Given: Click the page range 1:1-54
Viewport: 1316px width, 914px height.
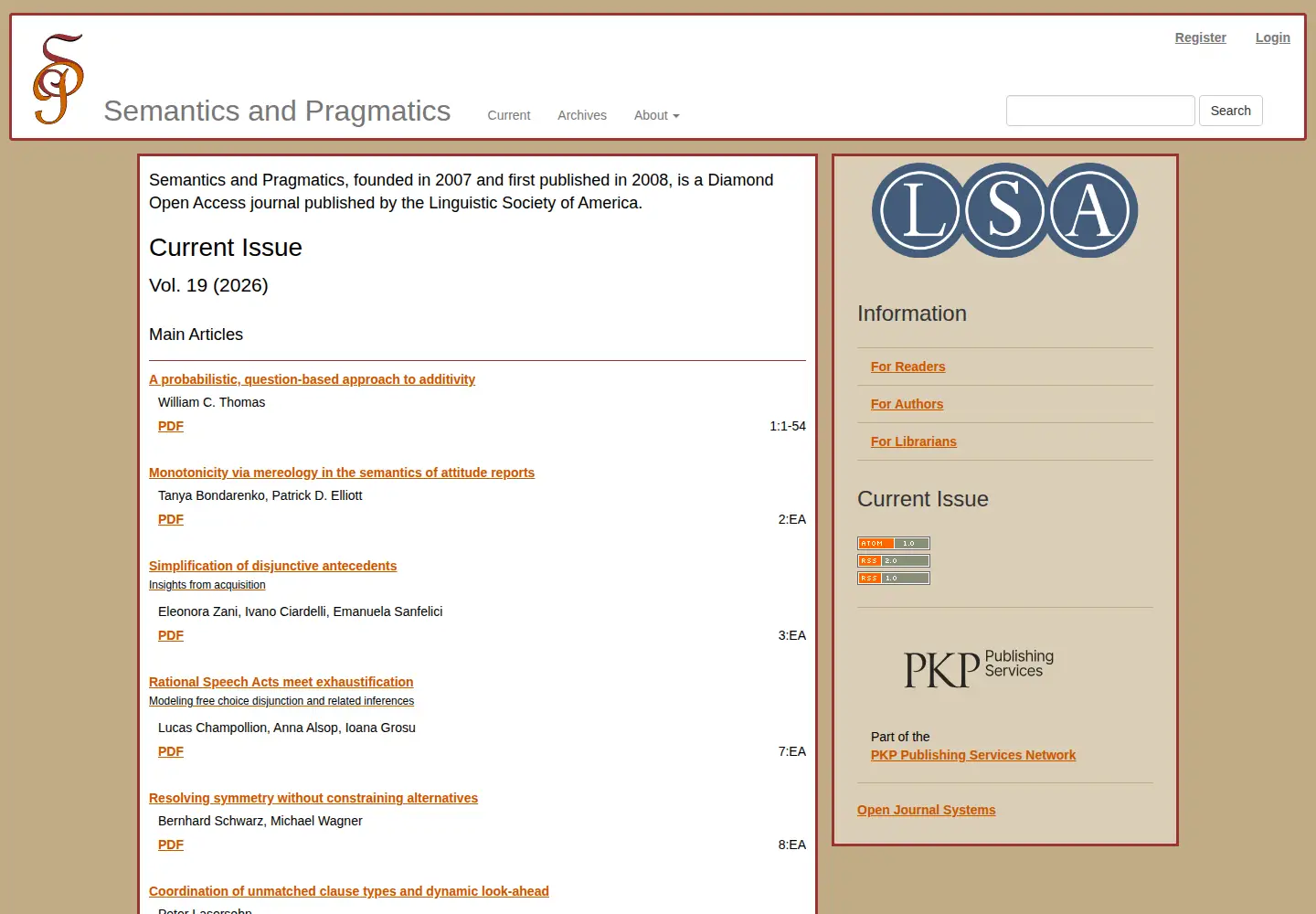Looking at the screenshot, I should coord(788,426).
